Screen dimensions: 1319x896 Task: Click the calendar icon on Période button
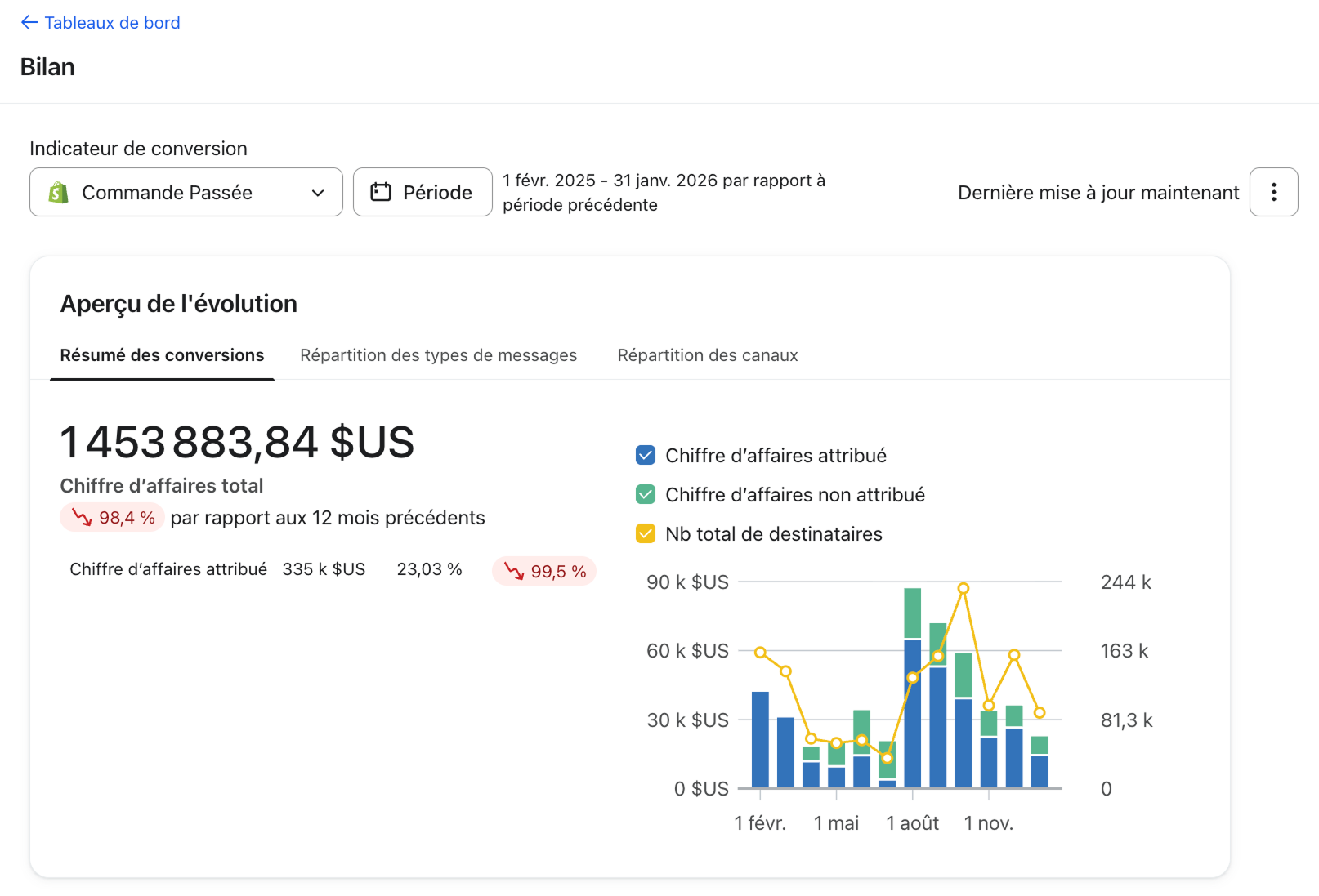point(381,192)
